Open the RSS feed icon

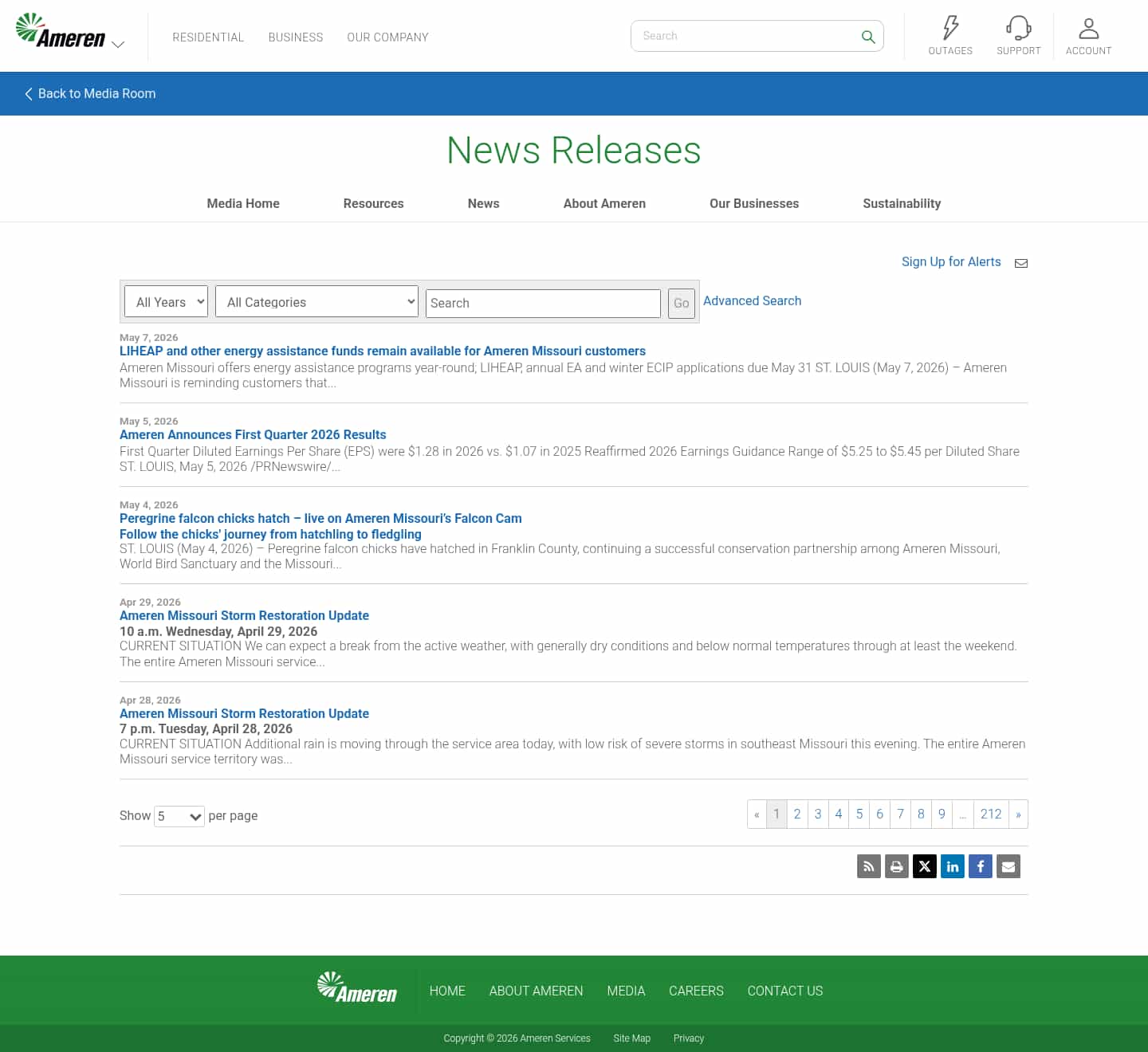(869, 866)
